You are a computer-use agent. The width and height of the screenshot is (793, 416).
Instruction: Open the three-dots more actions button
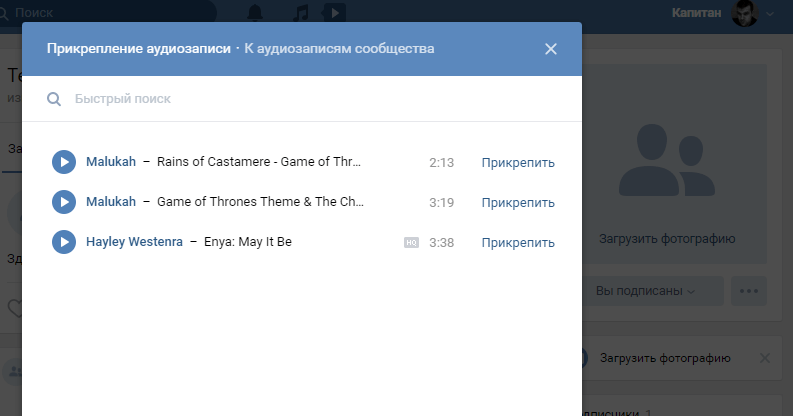pyautogui.click(x=748, y=291)
